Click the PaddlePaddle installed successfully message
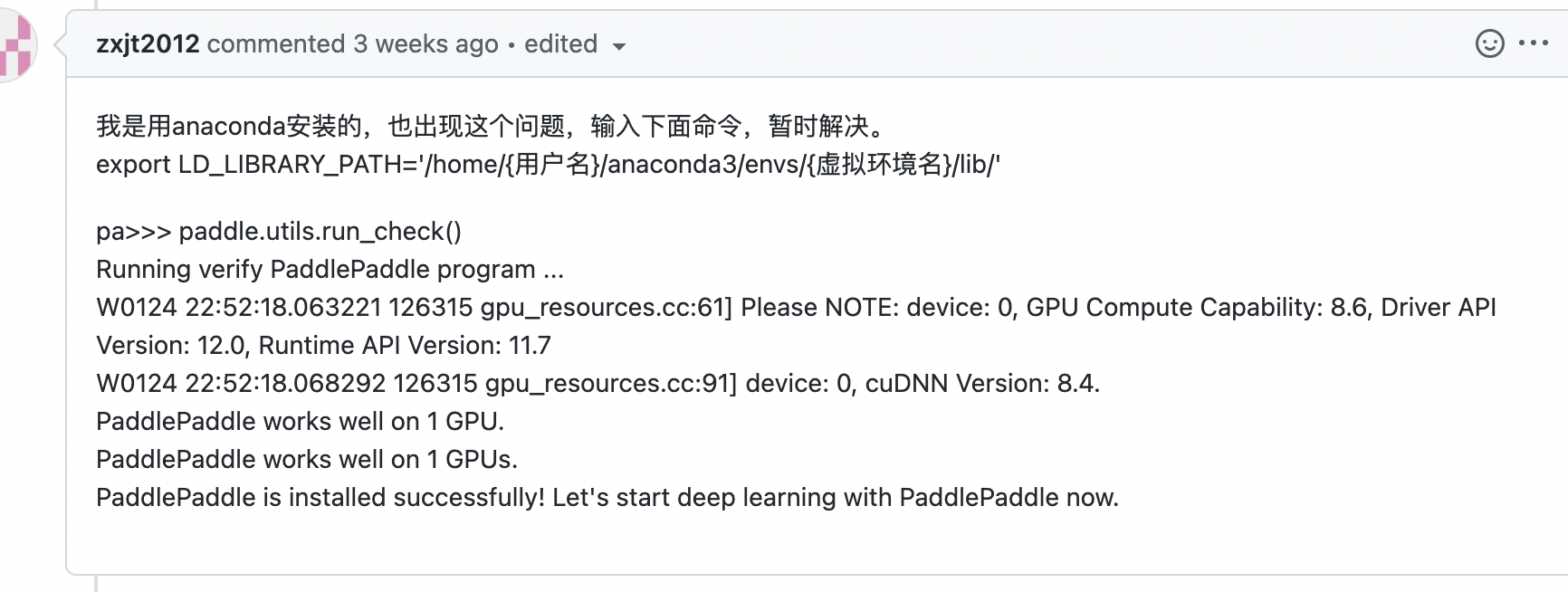Image resolution: width=1568 pixels, height=592 pixels. (607, 497)
